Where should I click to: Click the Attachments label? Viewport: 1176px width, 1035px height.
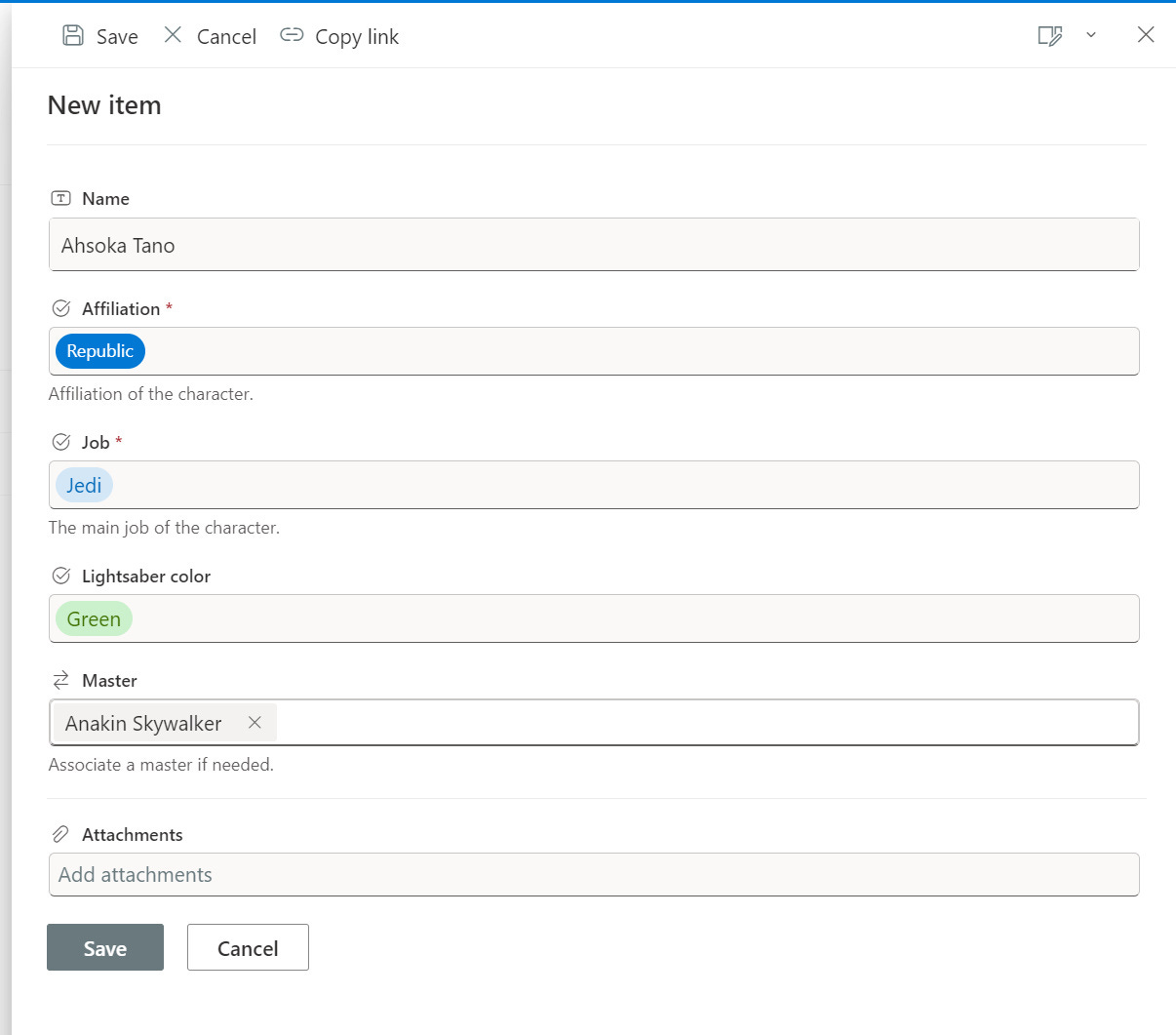coord(133,835)
